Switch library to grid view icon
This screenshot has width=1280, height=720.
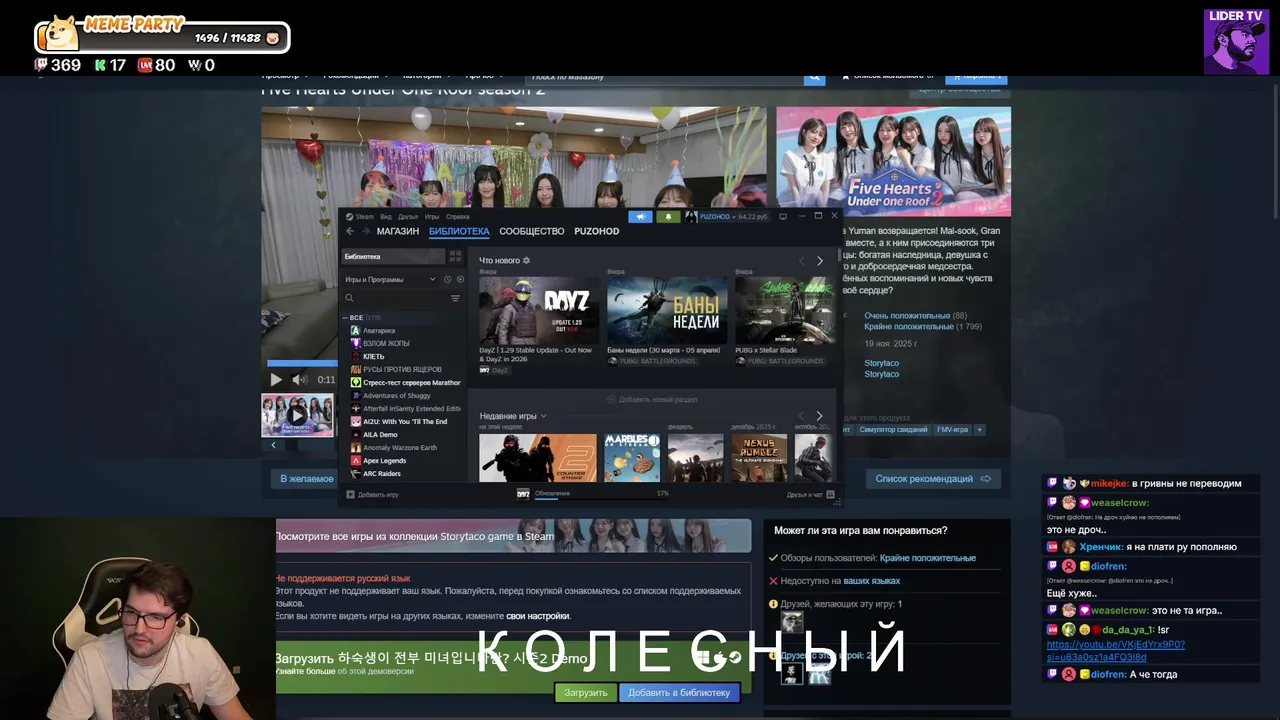pos(455,257)
